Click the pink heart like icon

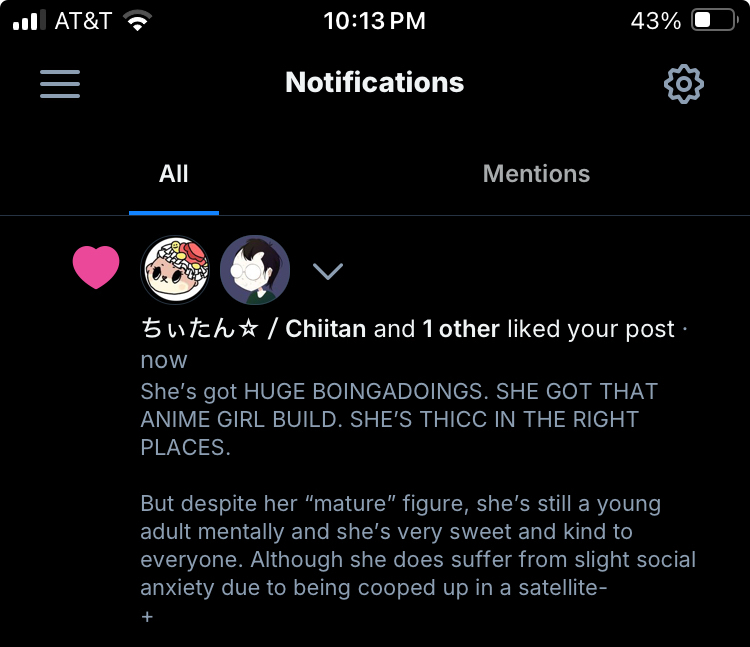pyautogui.click(x=96, y=269)
